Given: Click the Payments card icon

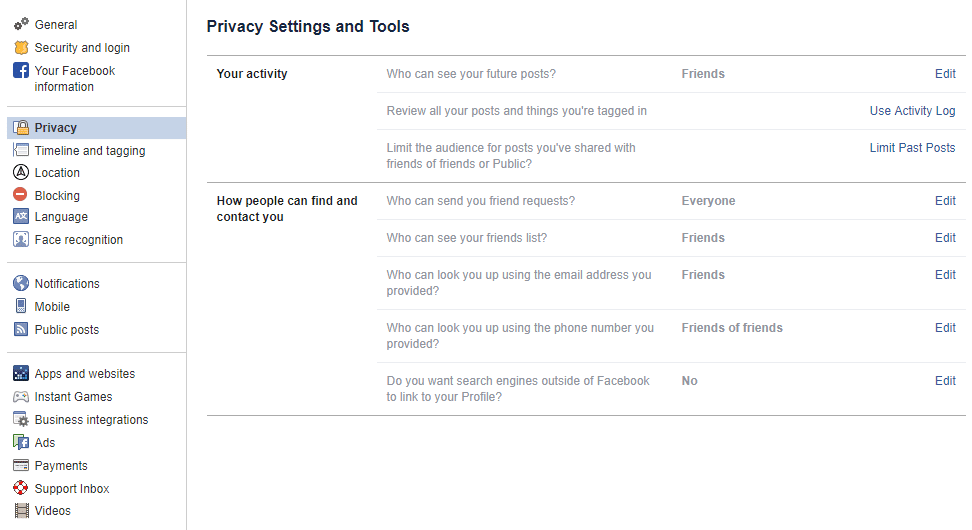Looking at the screenshot, I should (21, 466).
